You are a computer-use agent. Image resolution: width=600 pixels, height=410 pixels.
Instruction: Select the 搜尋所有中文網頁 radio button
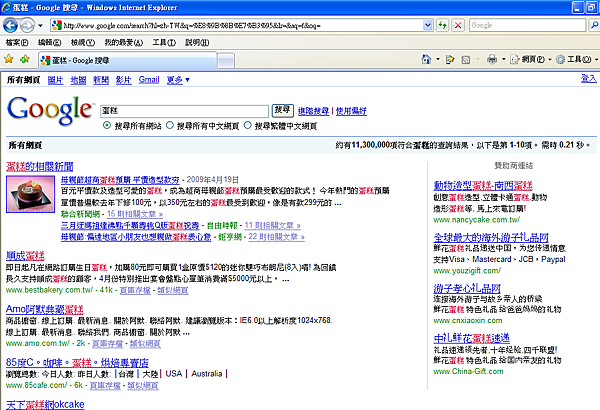click(x=170, y=125)
